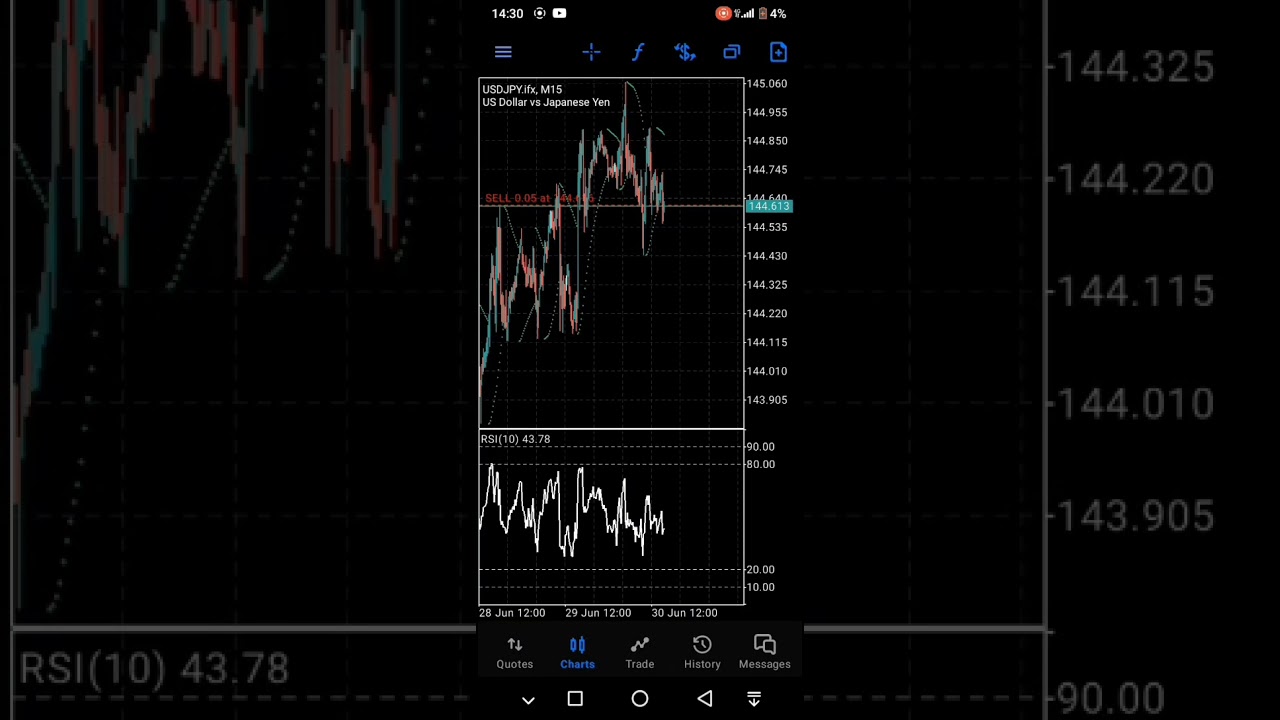Tap the US Dollar vs Japanese Yen subtitle
The image size is (1280, 720).
[546, 102]
